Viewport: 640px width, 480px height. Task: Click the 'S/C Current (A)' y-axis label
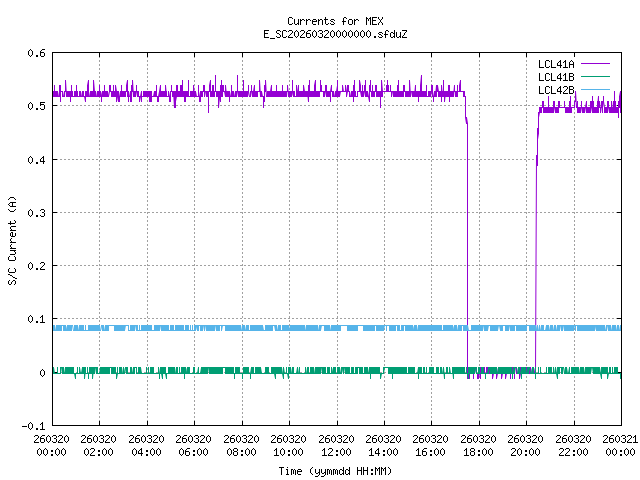(x=12, y=239)
